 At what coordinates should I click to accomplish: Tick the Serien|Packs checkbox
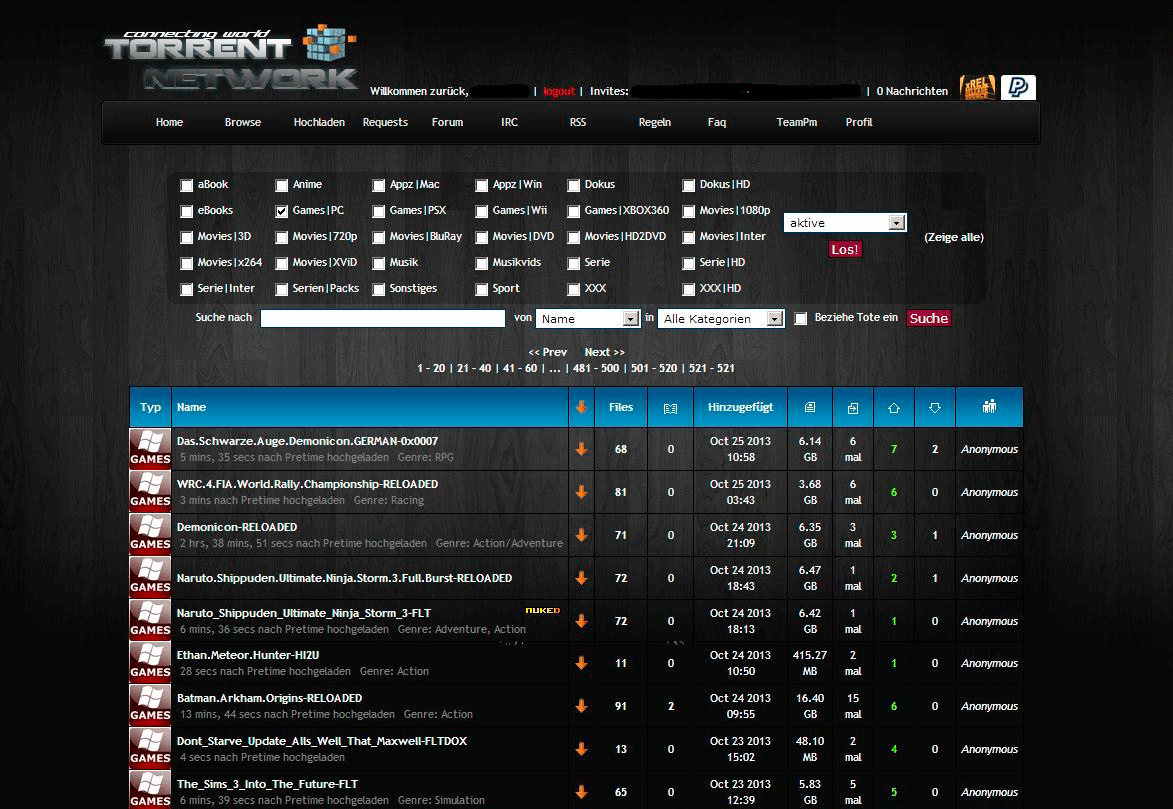pyautogui.click(x=281, y=289)
